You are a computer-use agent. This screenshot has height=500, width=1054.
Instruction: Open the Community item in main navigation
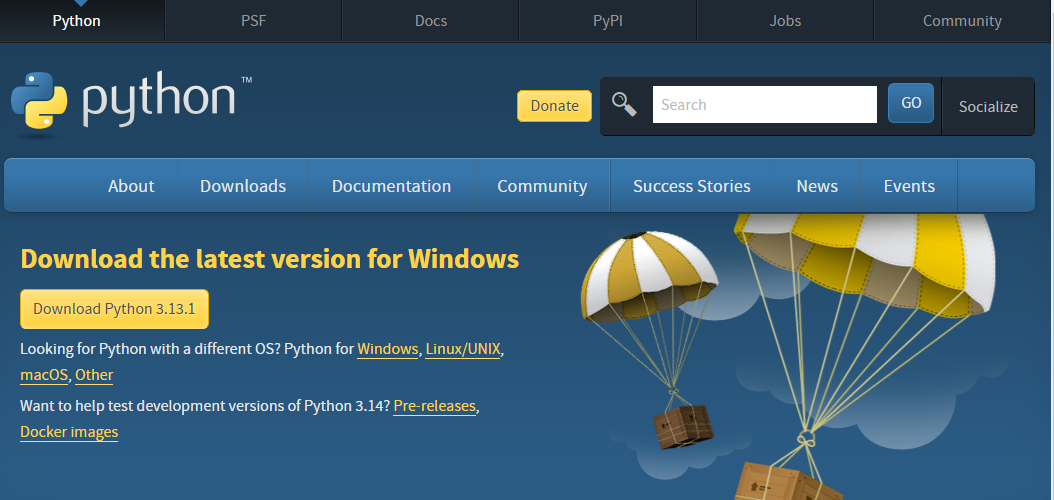coord(542,186)
